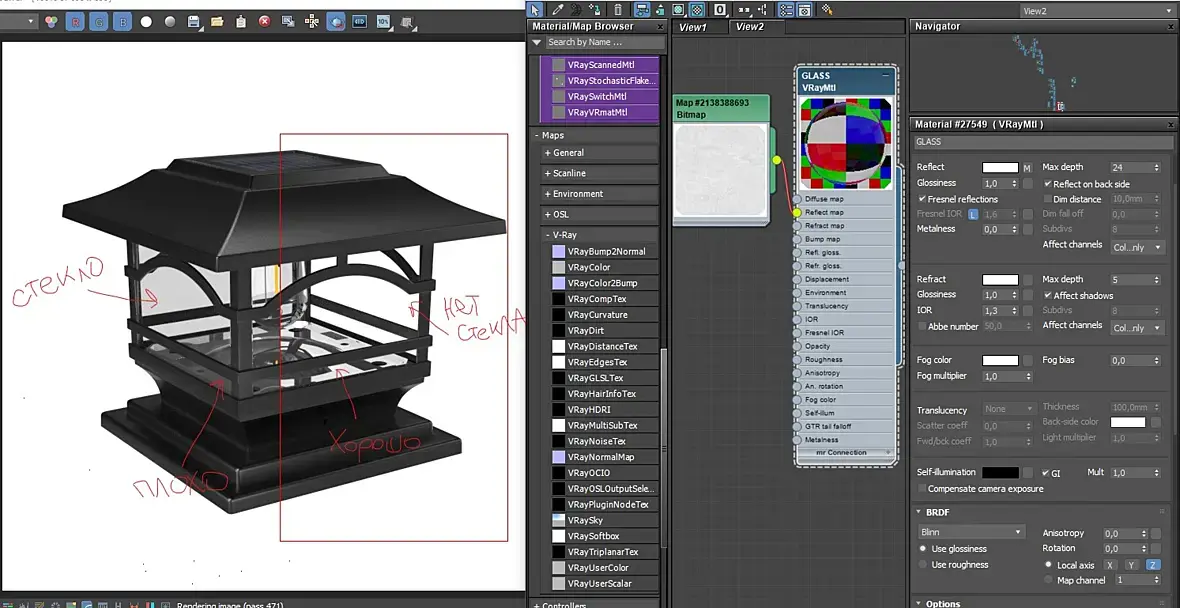Open the Refract color swatch
This screenshot has width=1180, height=608.
pyautogui.click(x=1000, y=279)
